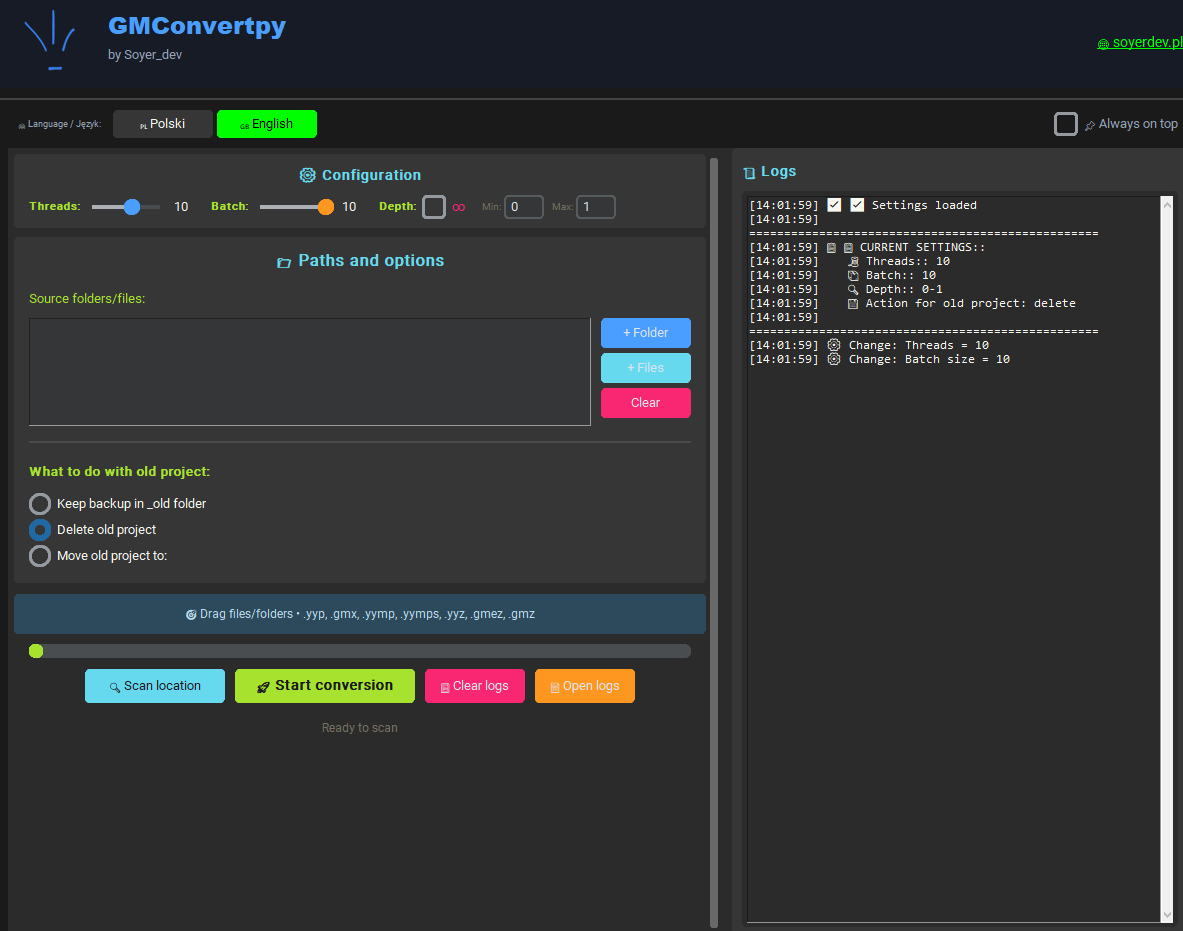This screenshot has height=931, width=1183.
Task: Click the Always on top pin icon
Action: tap(1089, 125)
